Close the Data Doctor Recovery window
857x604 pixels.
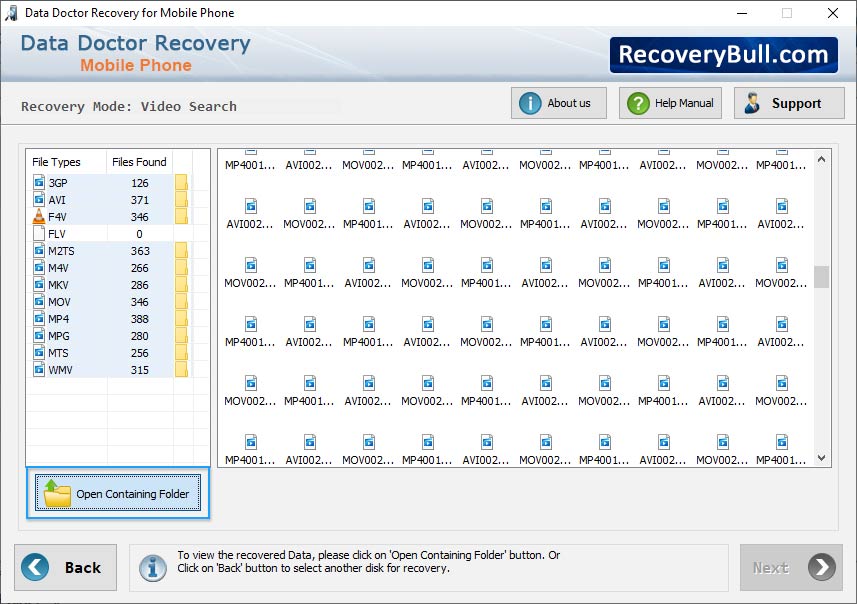pyautogui.click(x=832, y=13)
